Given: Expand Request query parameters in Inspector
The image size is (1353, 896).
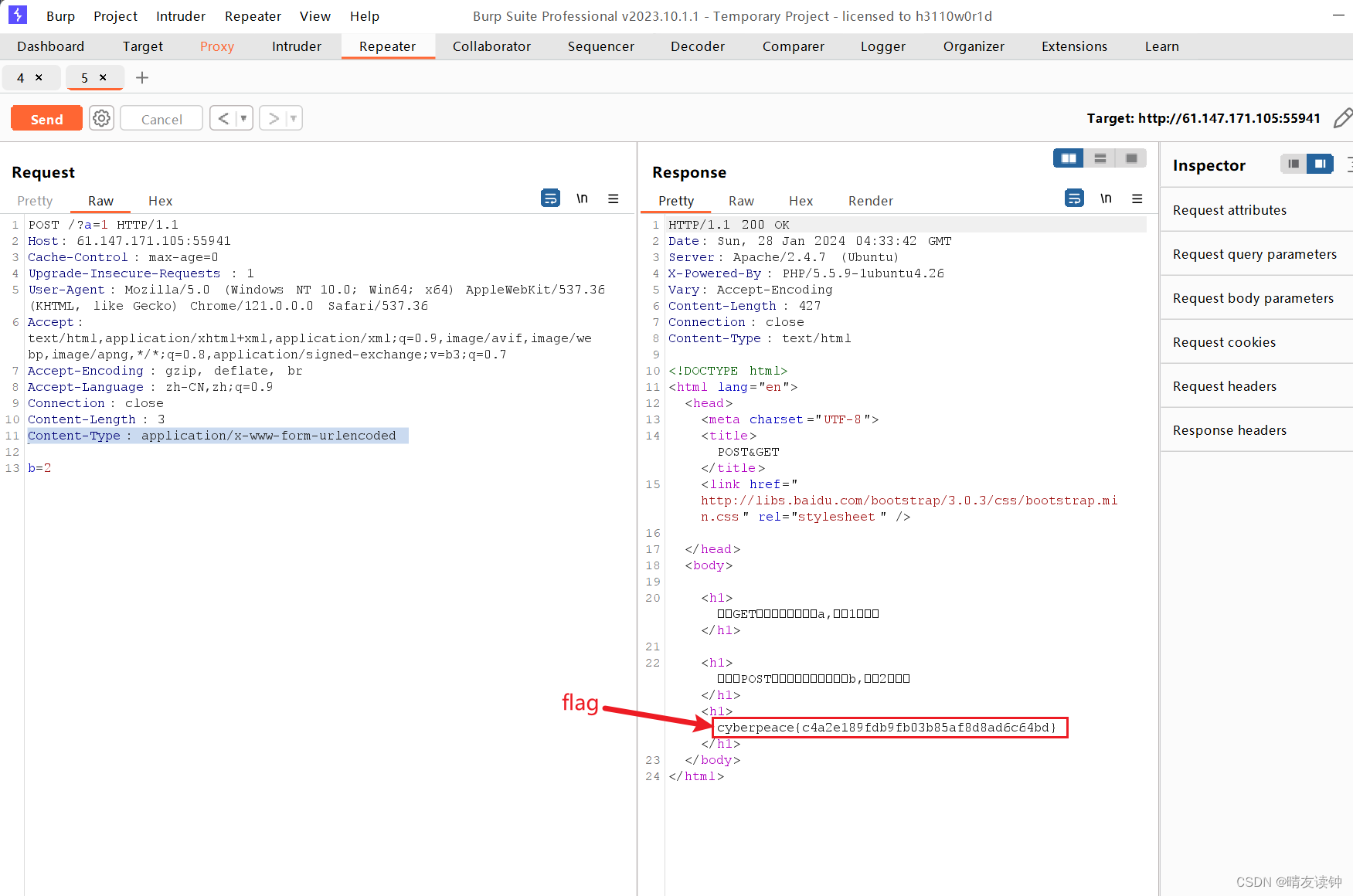Looking at the screenshot, I should 1256,254.
